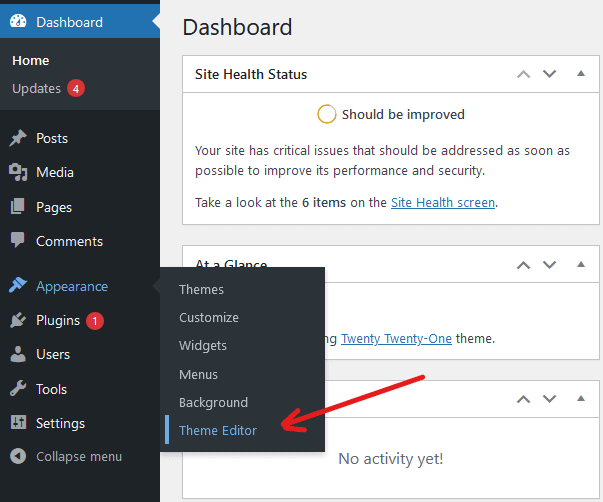This screenshot has height=502, width=603.
Task: Move the Activity panel up
Action: tap(523, 399)
